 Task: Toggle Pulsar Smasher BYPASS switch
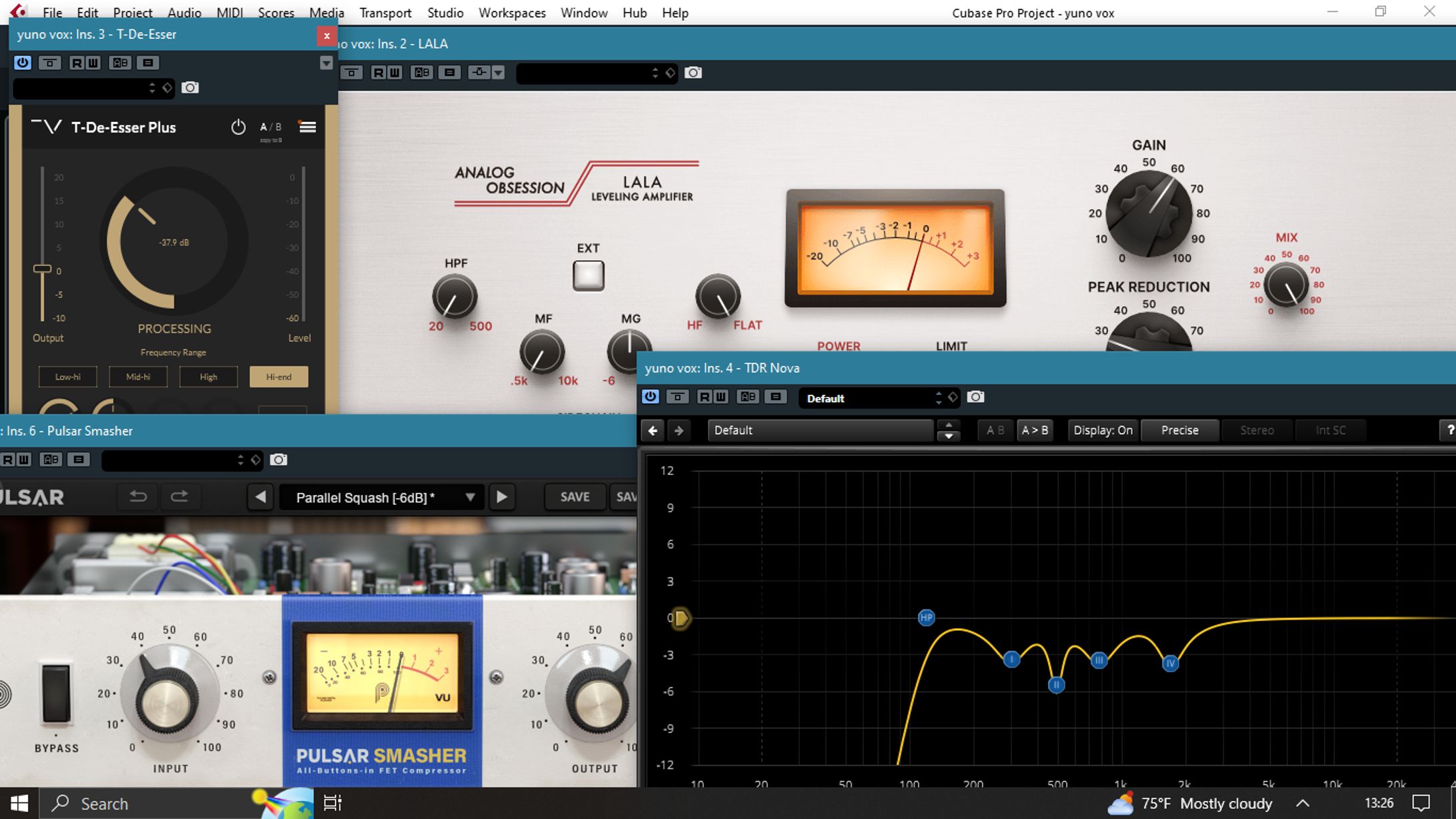[x=56, y=694]
